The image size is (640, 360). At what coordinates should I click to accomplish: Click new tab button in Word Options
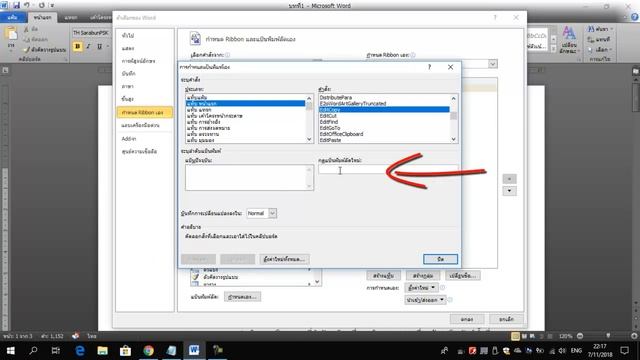(383, 276)
